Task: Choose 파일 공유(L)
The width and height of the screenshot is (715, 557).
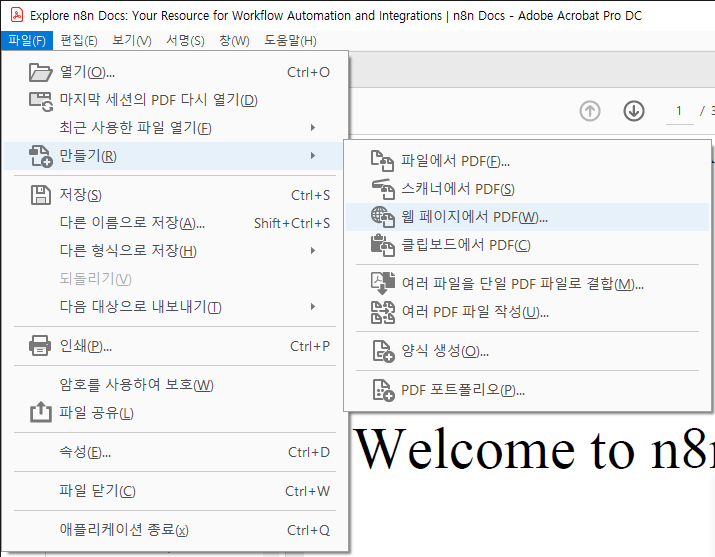Action: click(x=175, y=413)
